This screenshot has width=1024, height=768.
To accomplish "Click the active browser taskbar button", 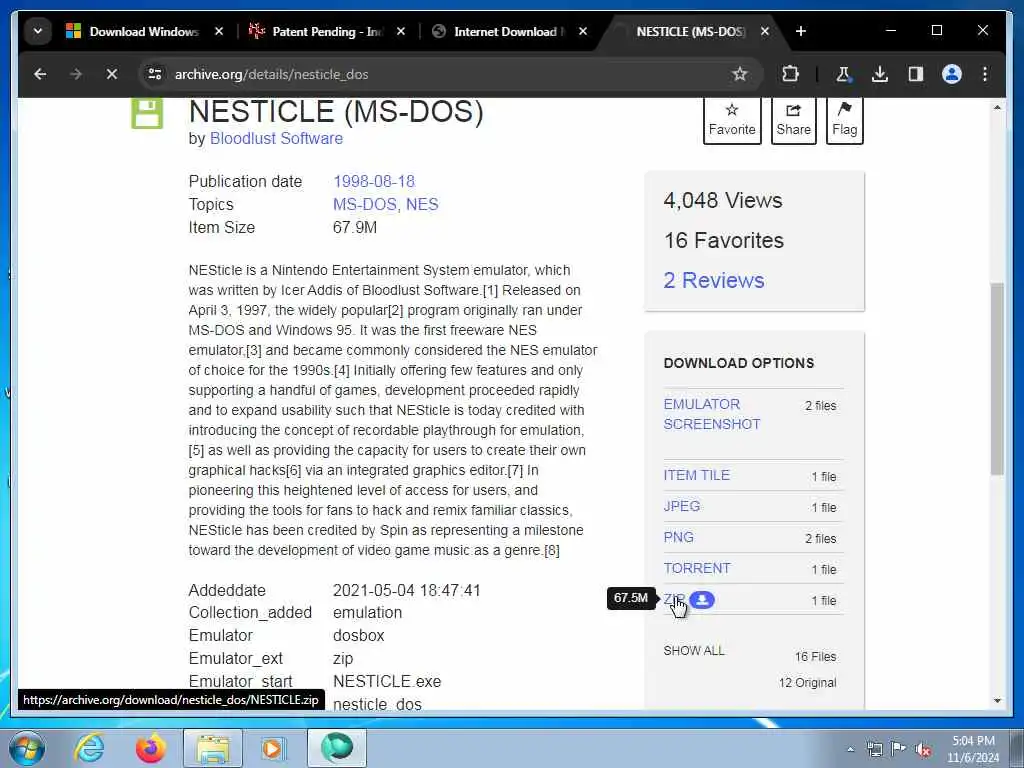I will pyautogui.click(x=337, y=748).
